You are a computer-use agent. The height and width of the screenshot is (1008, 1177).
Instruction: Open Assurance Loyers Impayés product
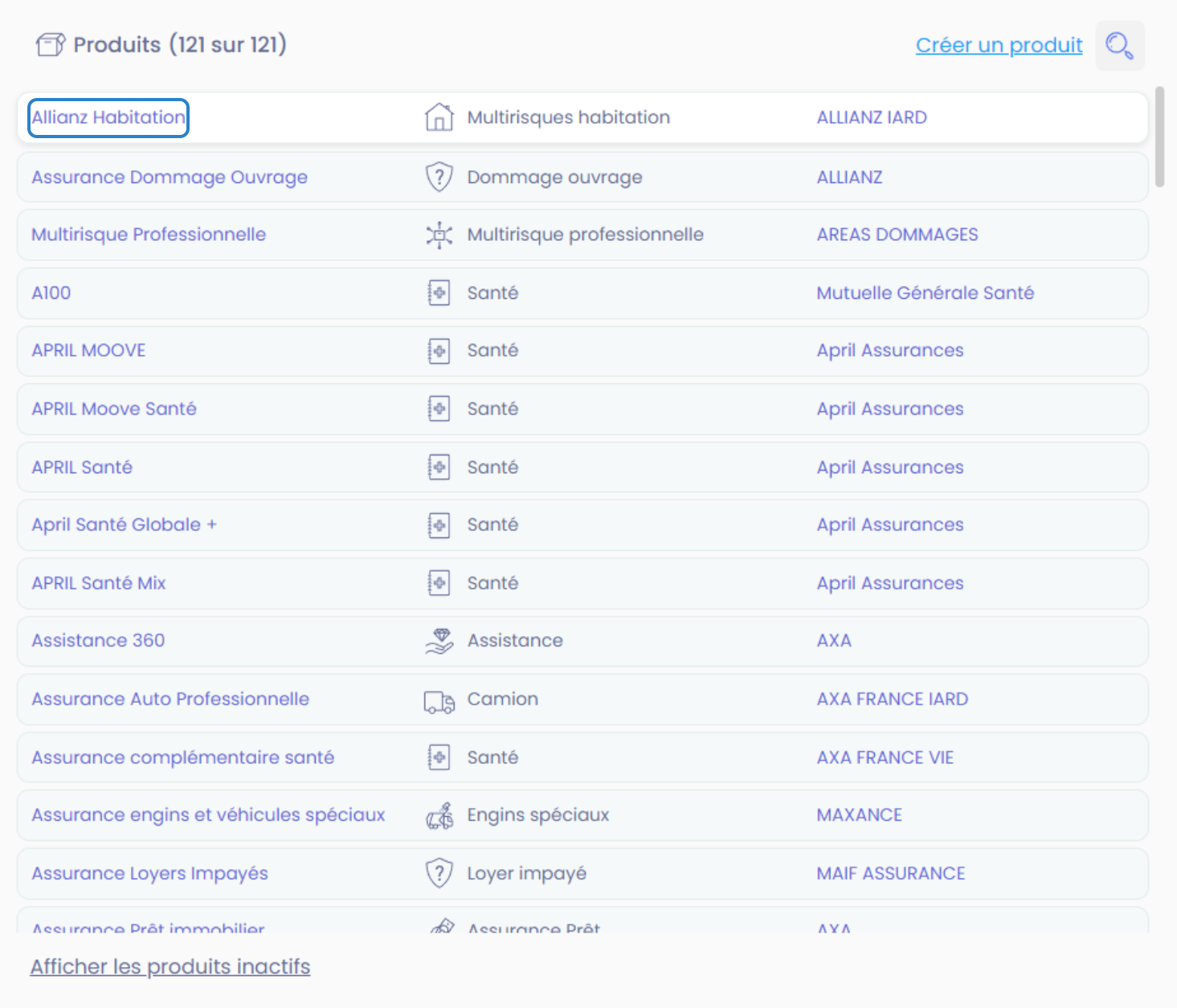pyautogui.click(x=150, y=873)
